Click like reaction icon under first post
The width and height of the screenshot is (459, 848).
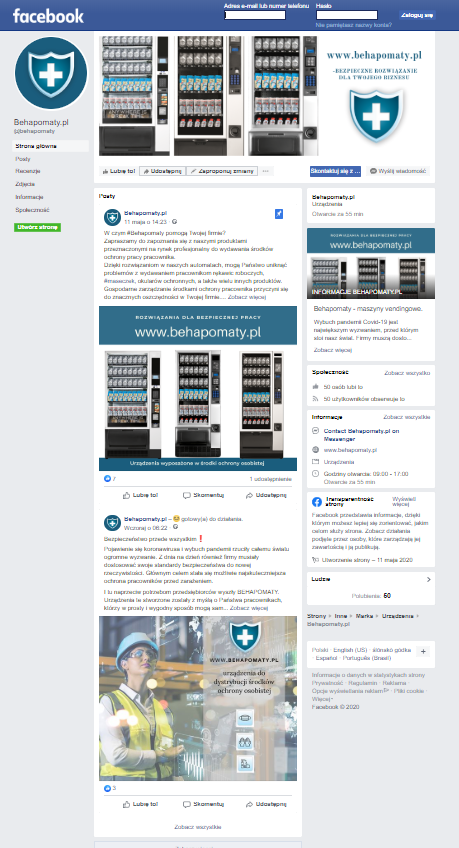pyautogui.click(x=107, y=479)
